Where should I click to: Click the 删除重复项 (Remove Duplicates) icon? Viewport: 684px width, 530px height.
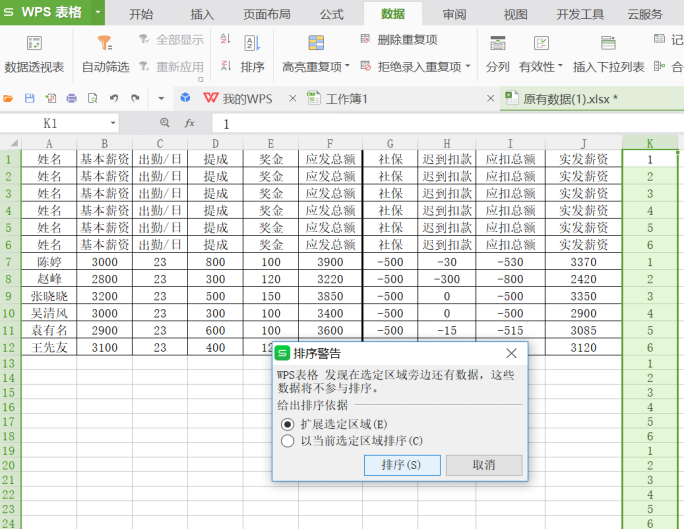(366, 39)
